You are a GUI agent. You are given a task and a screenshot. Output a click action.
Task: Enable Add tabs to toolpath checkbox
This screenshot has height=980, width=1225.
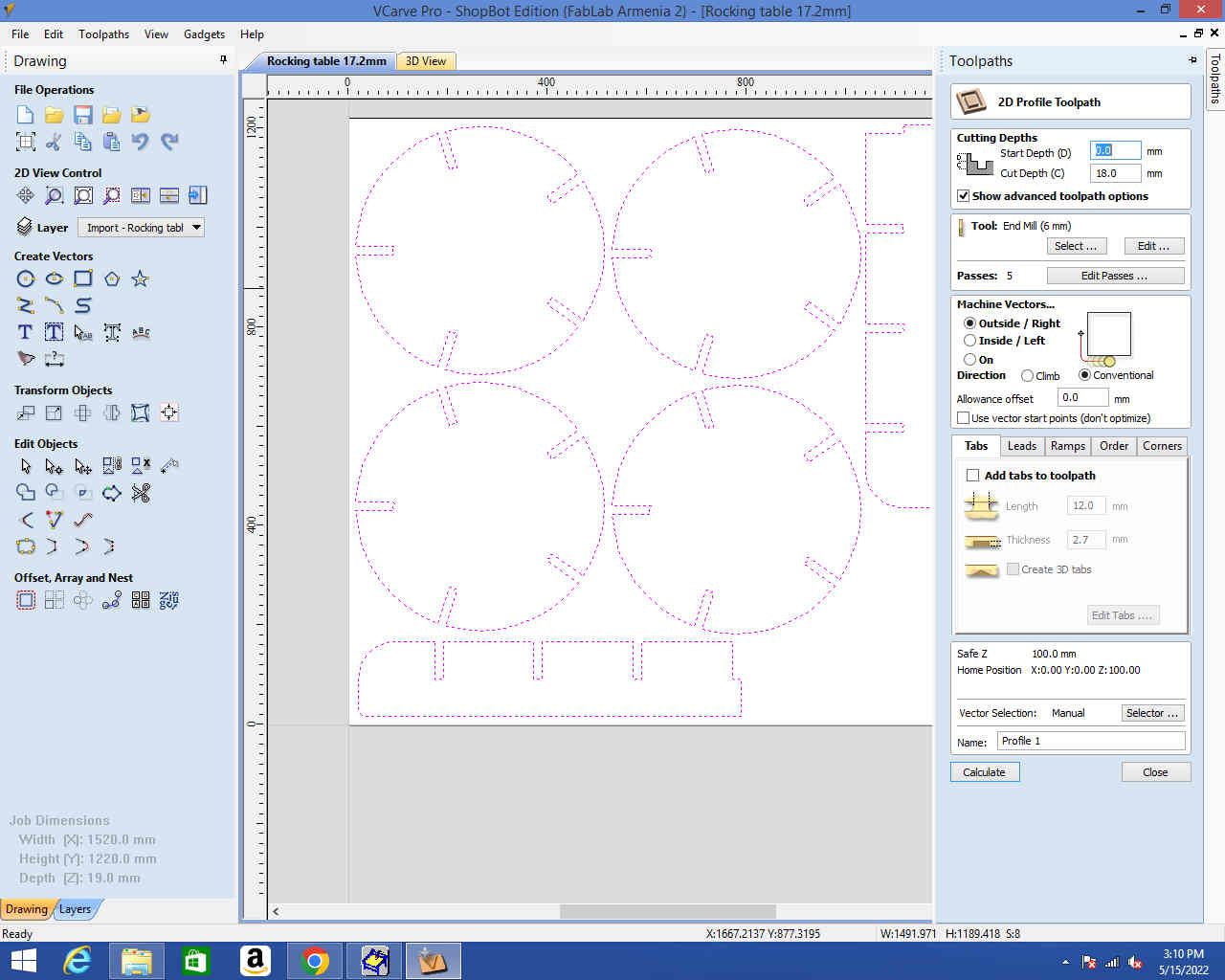coord(972,476)
